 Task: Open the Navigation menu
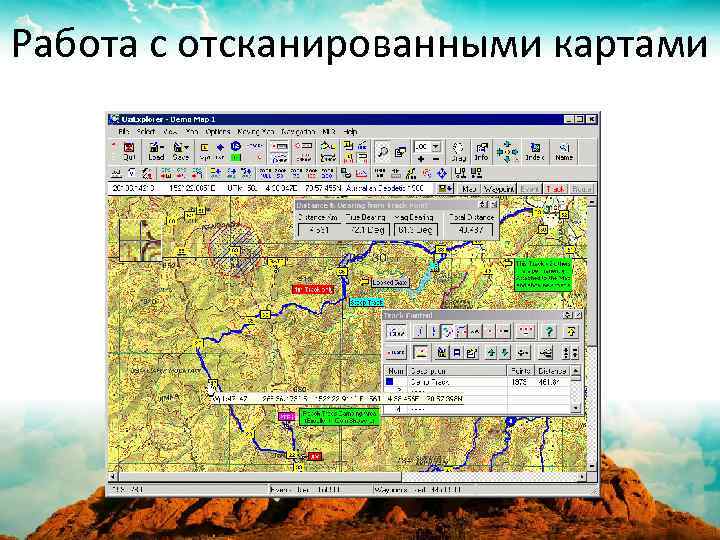coord(298,132)
